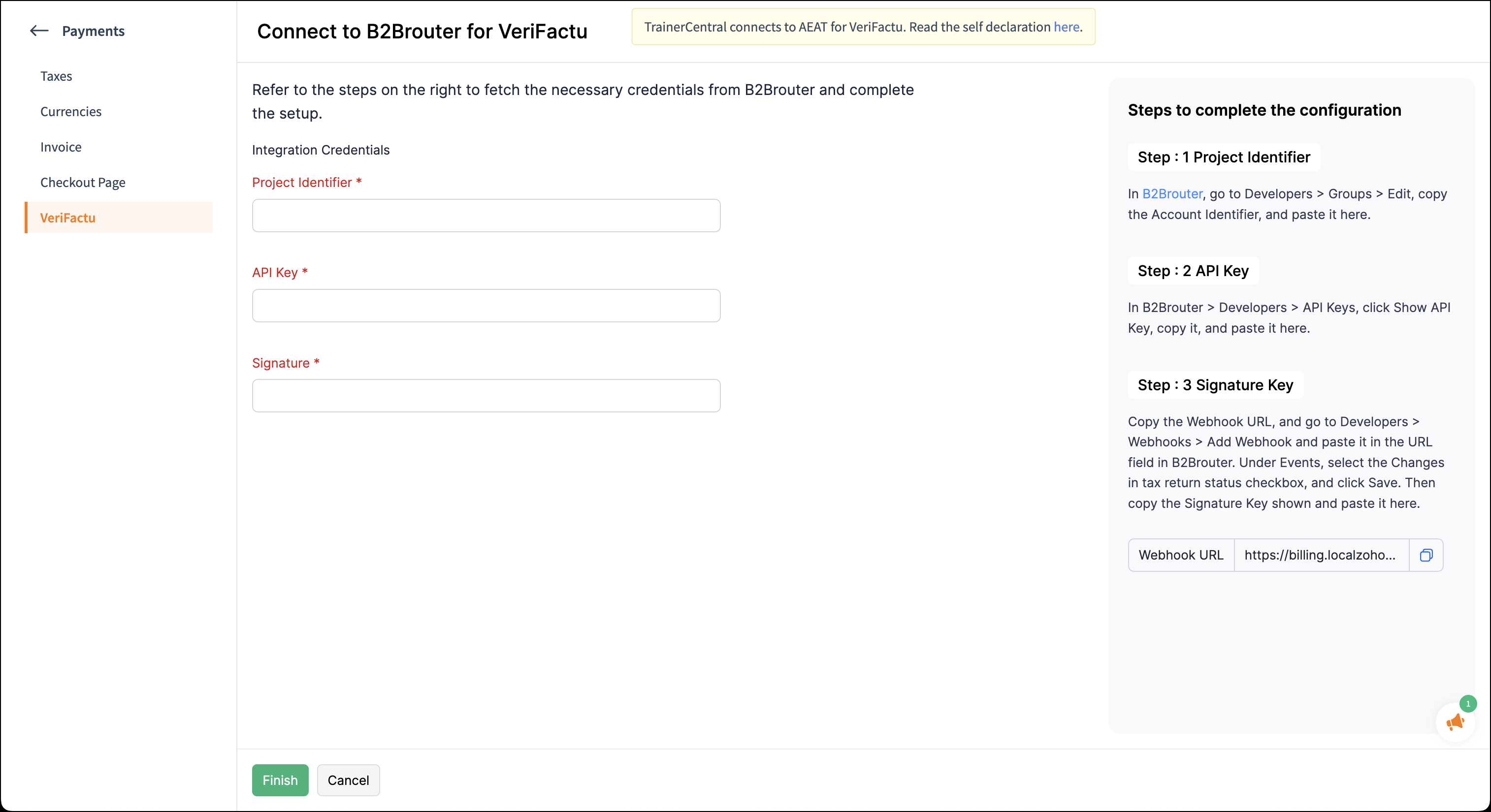Click the Webhook URL label box
Screen dimensions: 1491x812
tap(1181, 555)
